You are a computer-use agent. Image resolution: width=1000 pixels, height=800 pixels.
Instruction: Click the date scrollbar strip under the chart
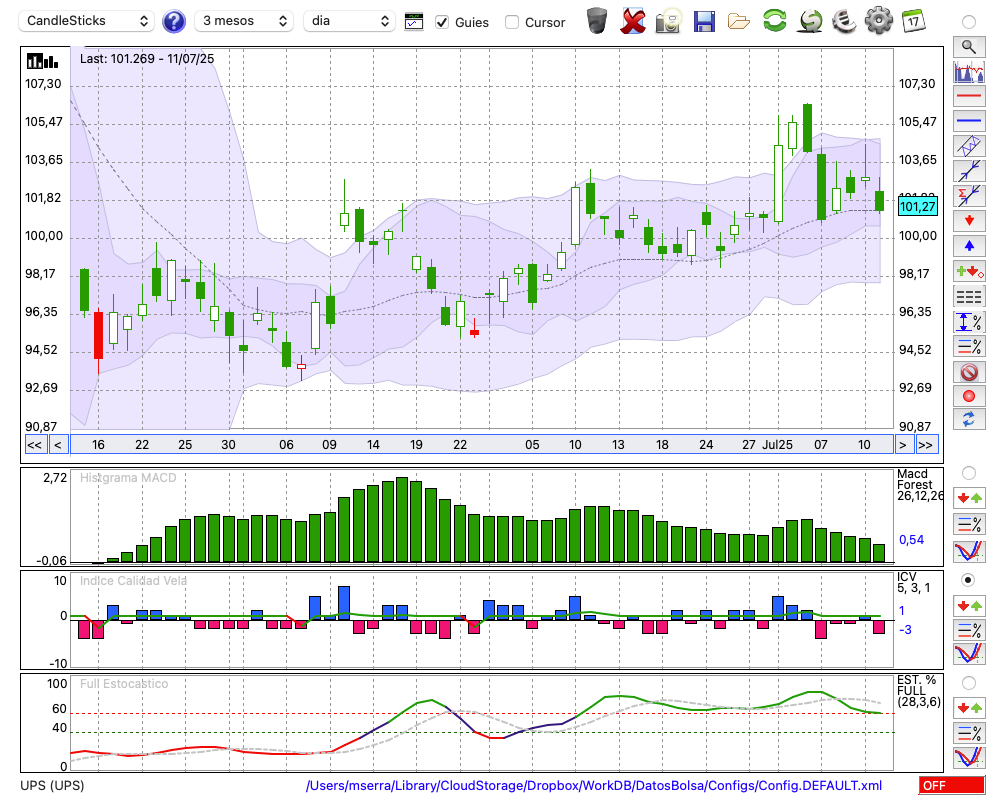coord(482,445)
